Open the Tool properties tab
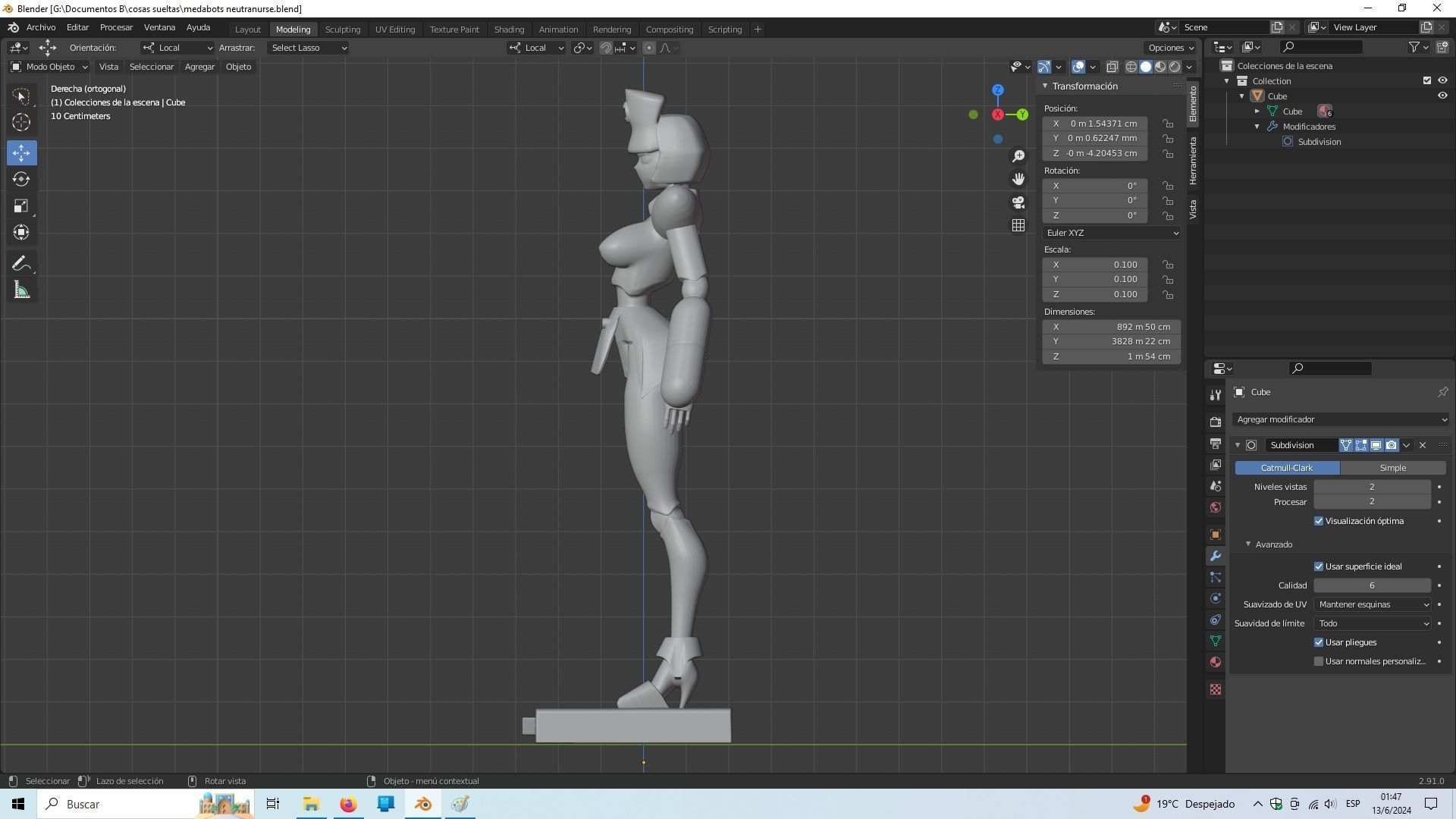 tap(1216, 394)
